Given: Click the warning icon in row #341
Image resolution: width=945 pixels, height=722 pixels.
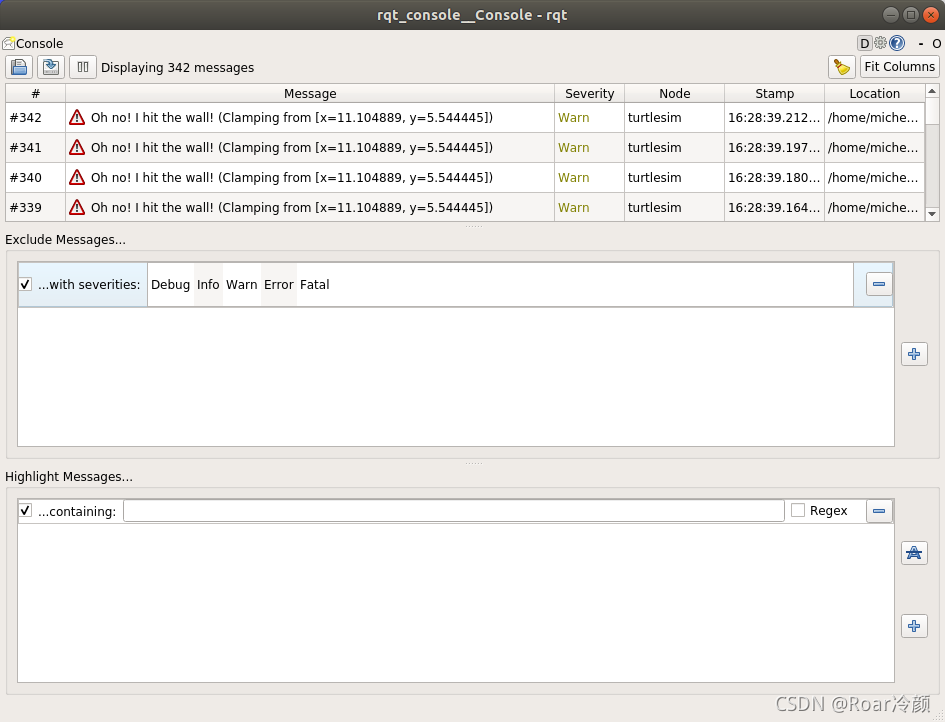Looking at the screenshot, I should (x=77, y=147).
